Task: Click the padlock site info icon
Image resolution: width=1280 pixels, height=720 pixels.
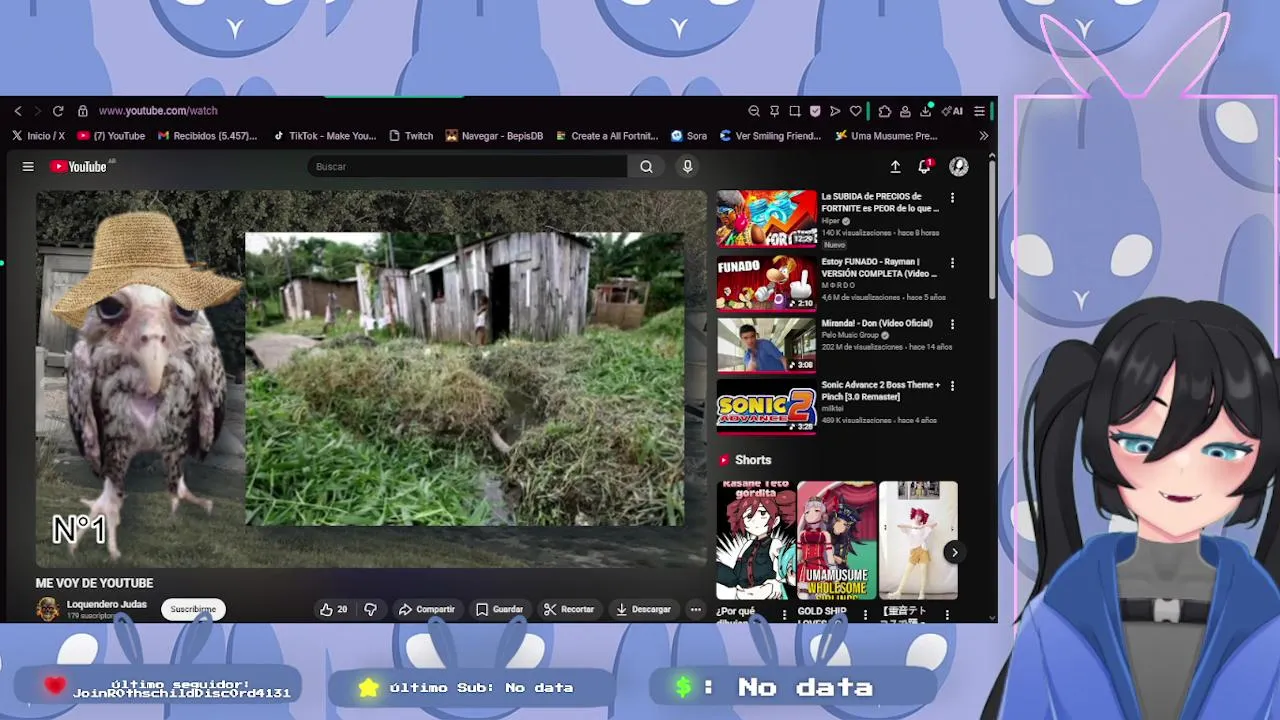Action: (x=83, y=111)
